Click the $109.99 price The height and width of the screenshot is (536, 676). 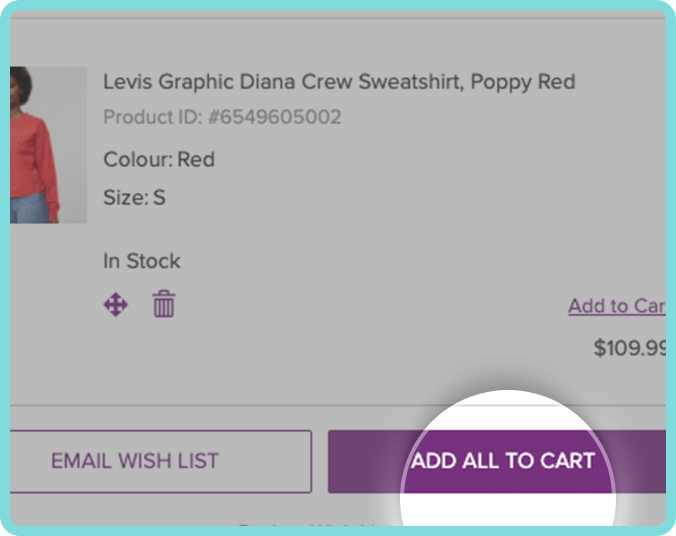coord(630,348)
